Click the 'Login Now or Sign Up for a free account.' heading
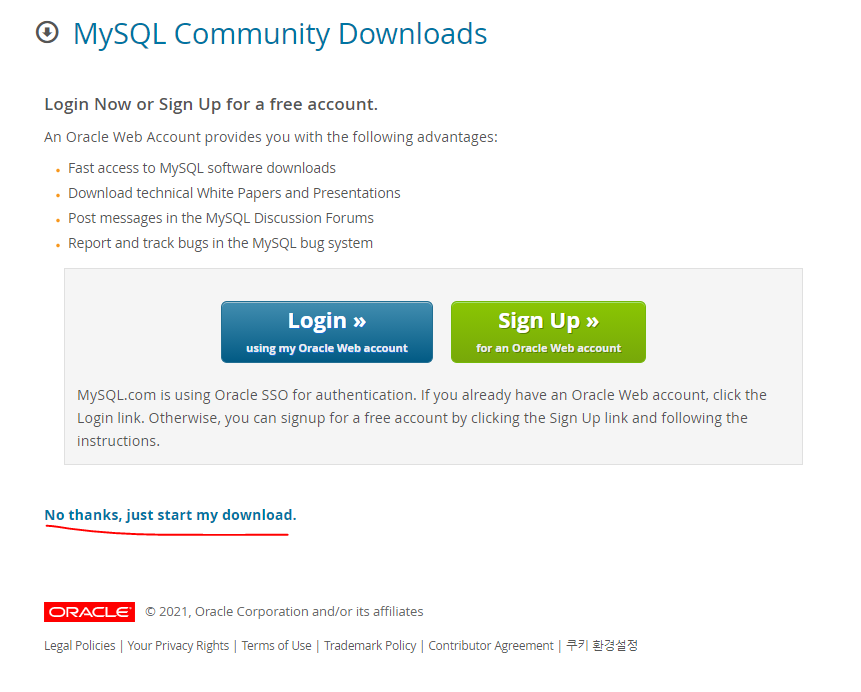The height and width of the screenshot is (692, 861). pos(211,104)
